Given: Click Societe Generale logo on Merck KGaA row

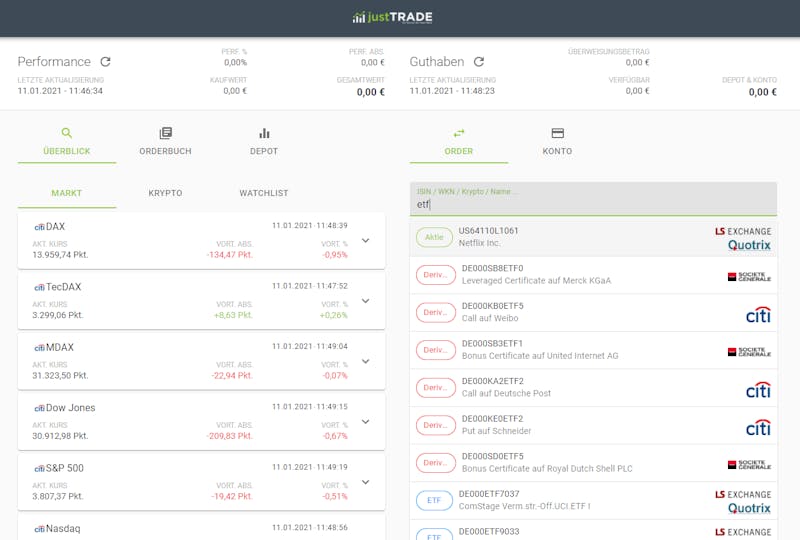Looking at the screenshot, I should point(749,277).
